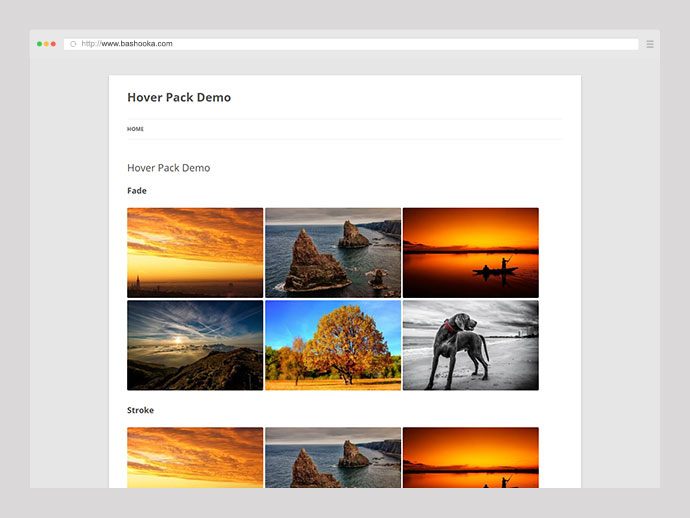The image size is (690, 518).
Task: Open the canoe silhouette thumbnail under Stroke
Action: pos(470,457)
